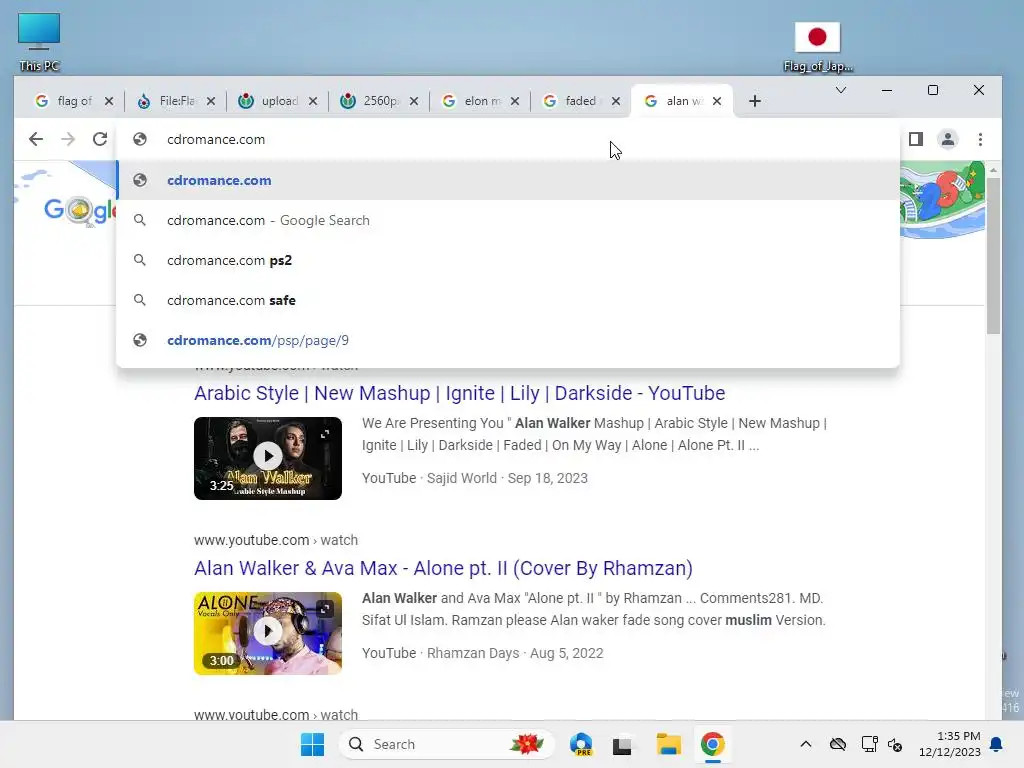Show hidden system tray icons
The width and height of the screenshot is (1024, 768).
click(806, 744)
